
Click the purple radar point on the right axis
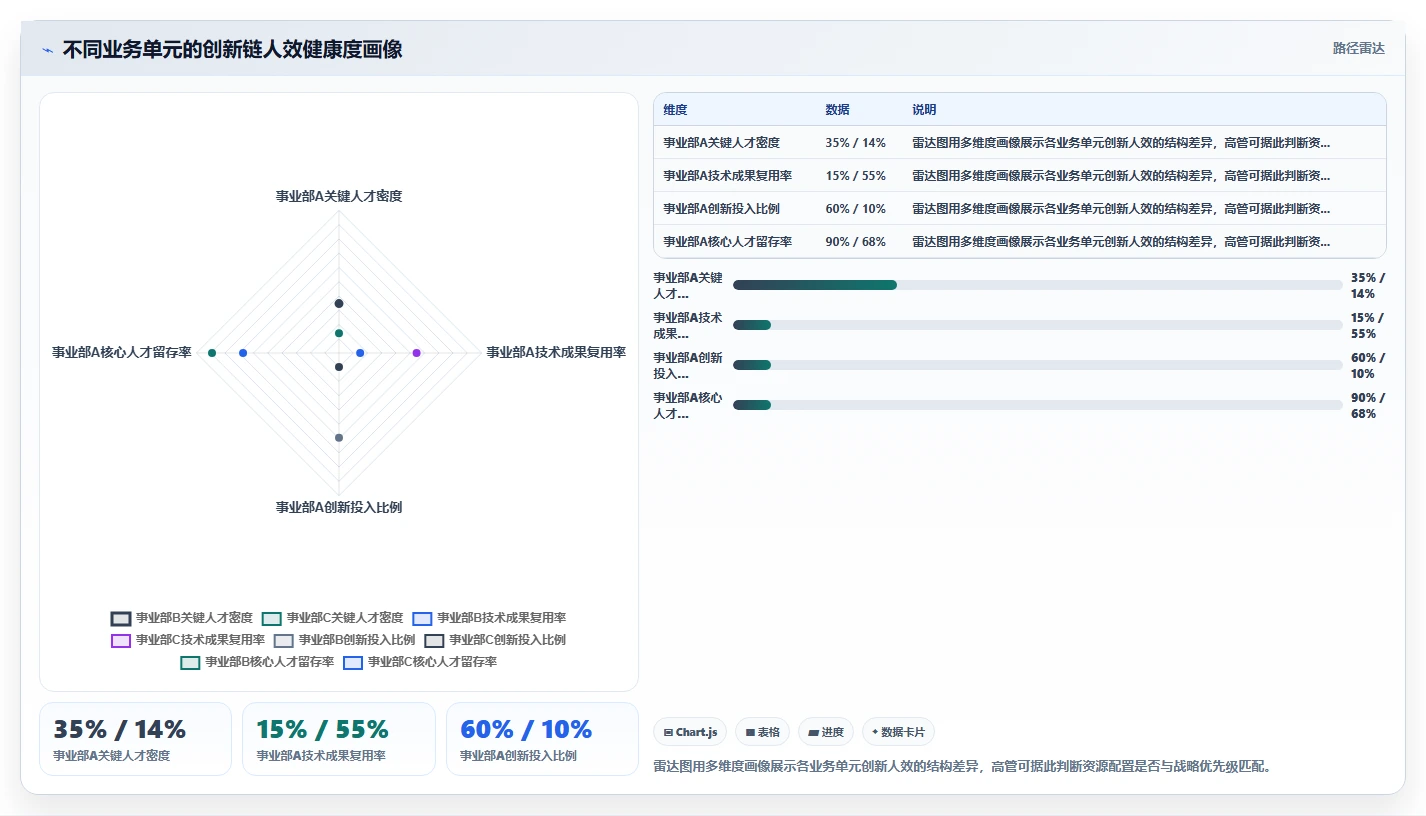click(x=417, y=353)
